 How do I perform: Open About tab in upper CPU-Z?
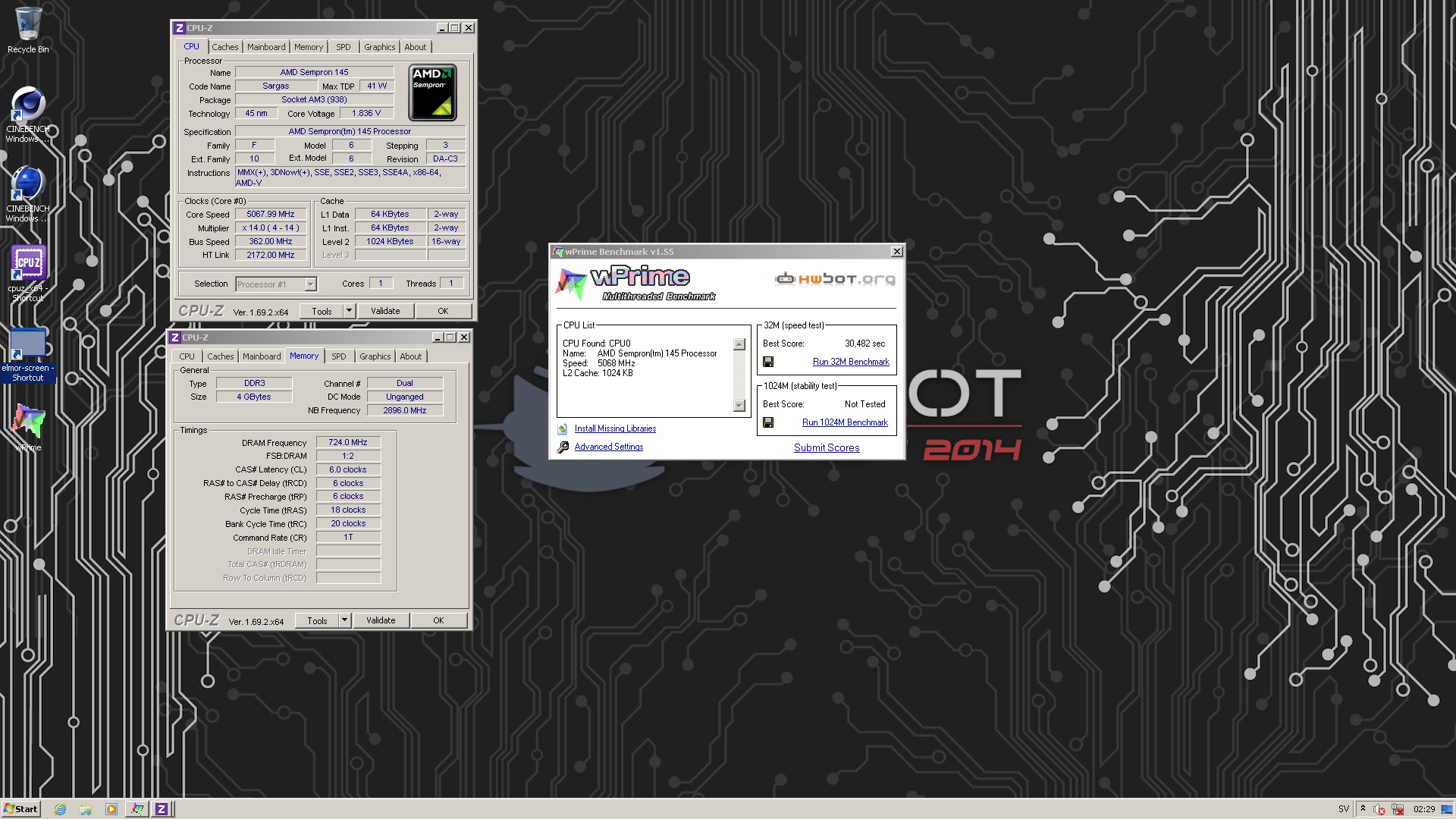click(415, 47)
